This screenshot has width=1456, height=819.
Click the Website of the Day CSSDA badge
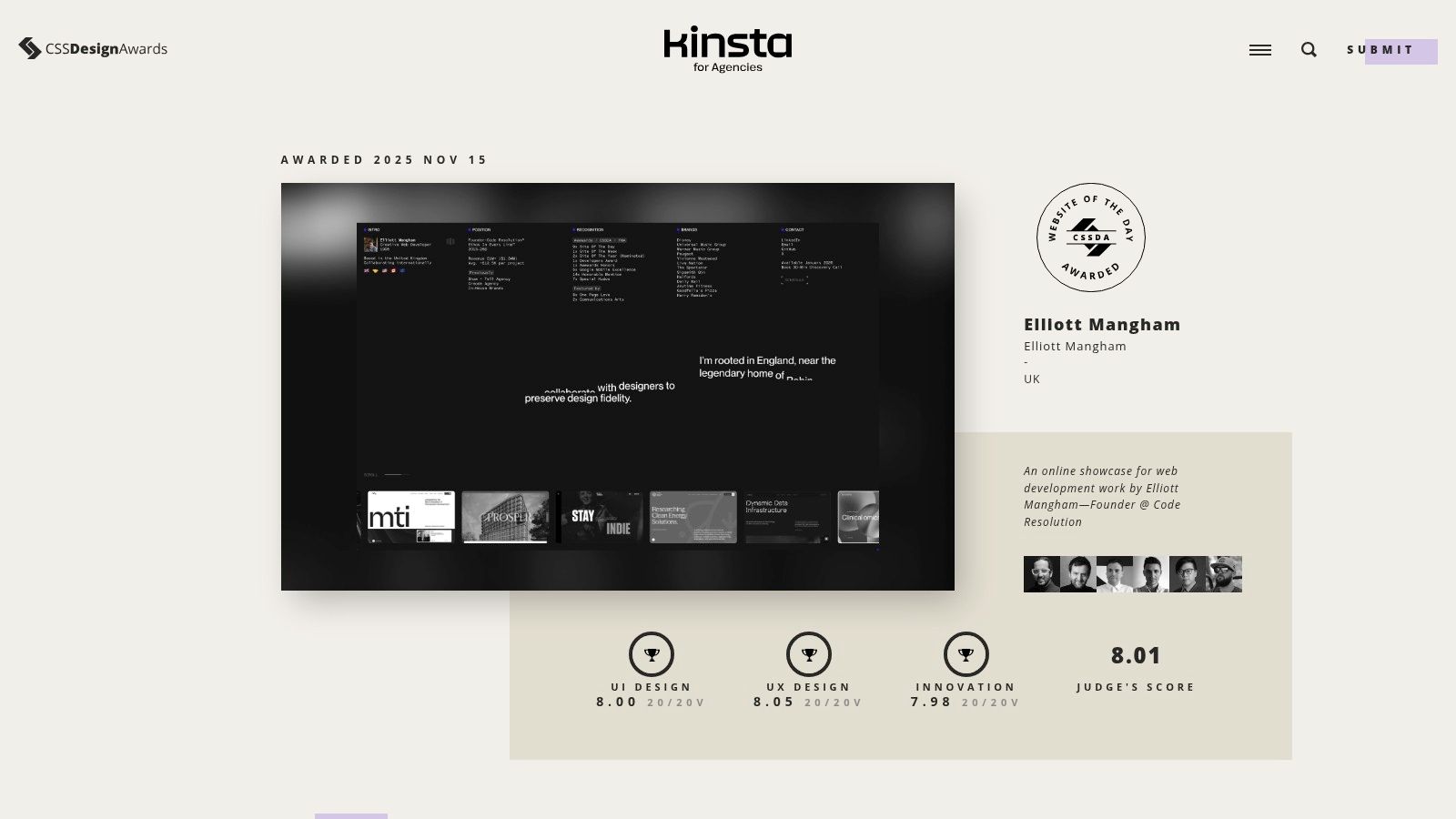pos(1091,238)
